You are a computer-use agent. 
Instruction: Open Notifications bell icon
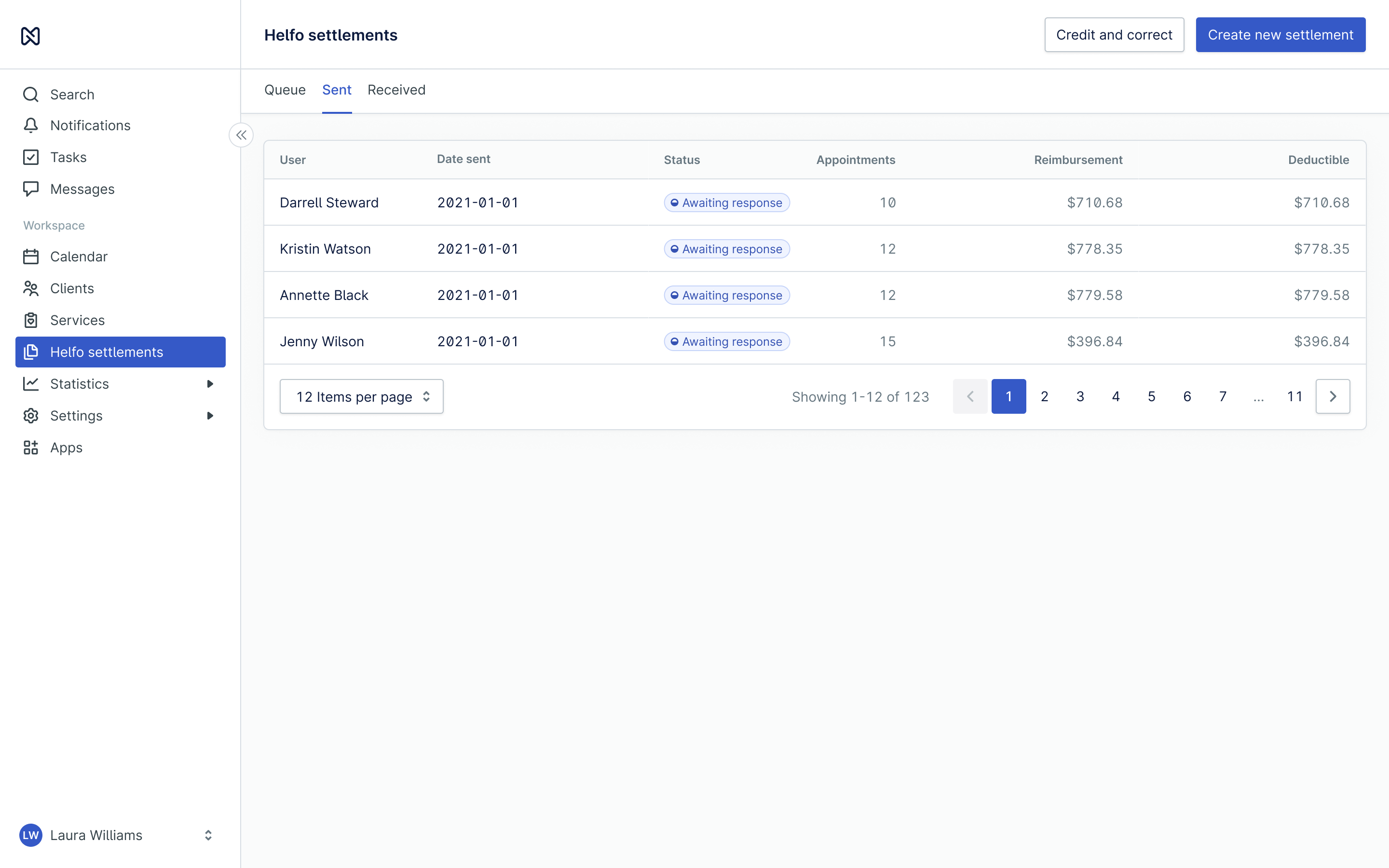[x=30, y=125]
